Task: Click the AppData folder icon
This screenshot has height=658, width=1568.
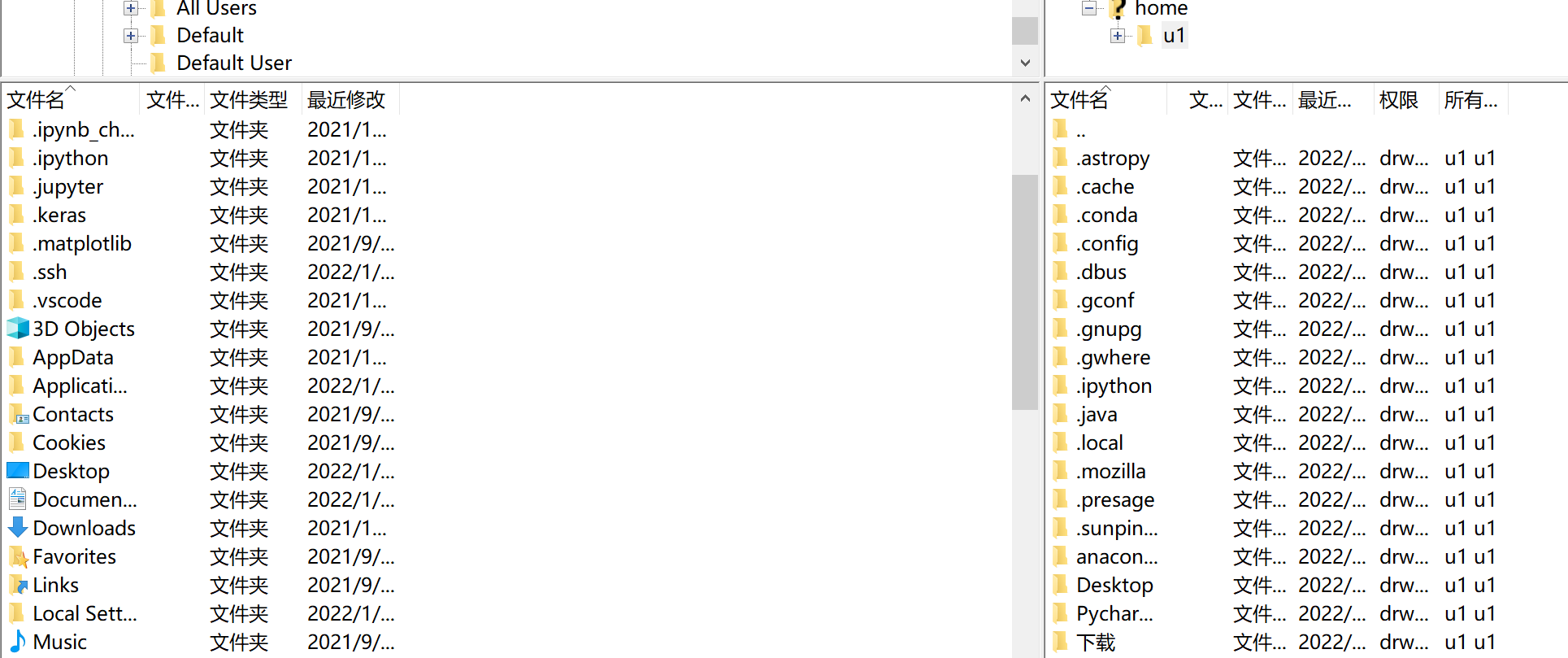Action: 17,357
